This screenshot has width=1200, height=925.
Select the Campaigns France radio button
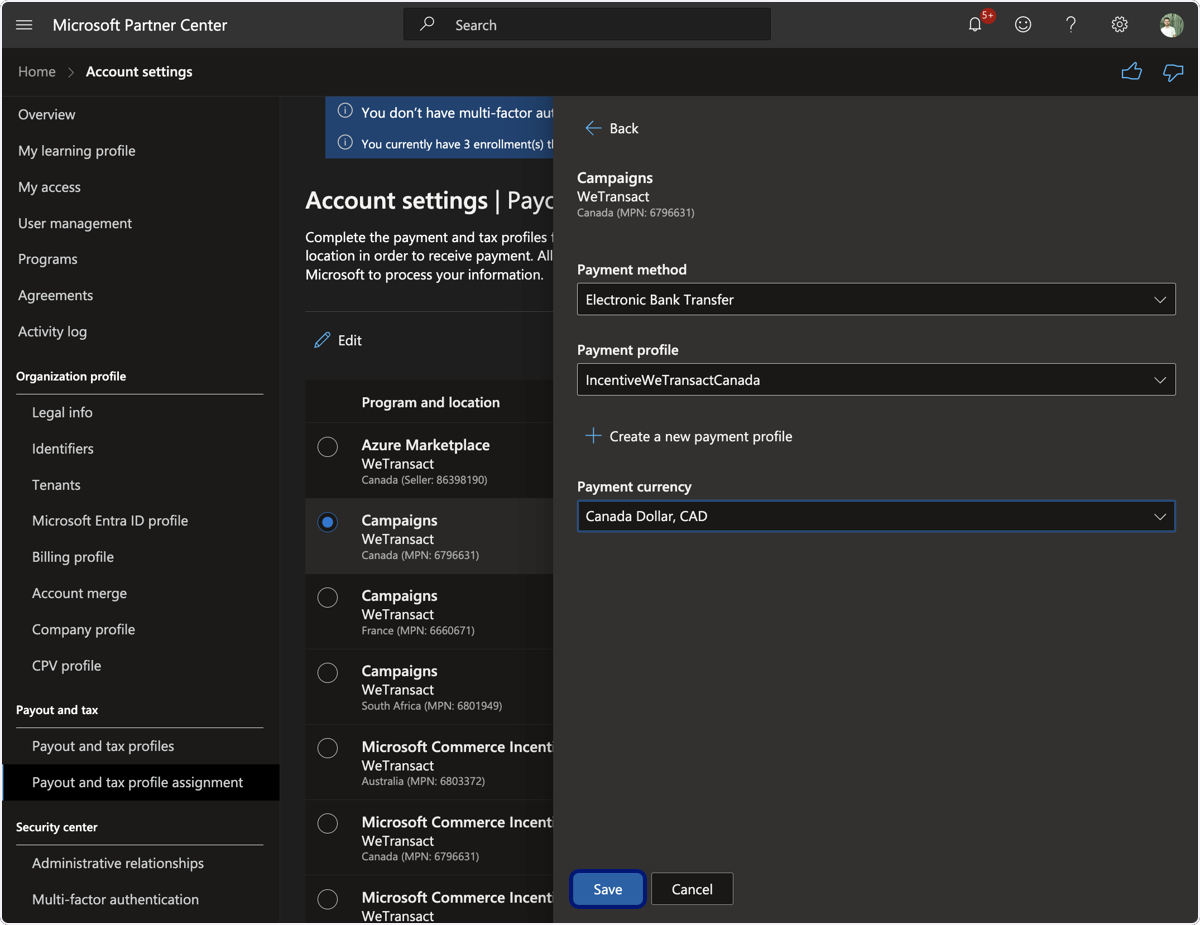point(327,597)
